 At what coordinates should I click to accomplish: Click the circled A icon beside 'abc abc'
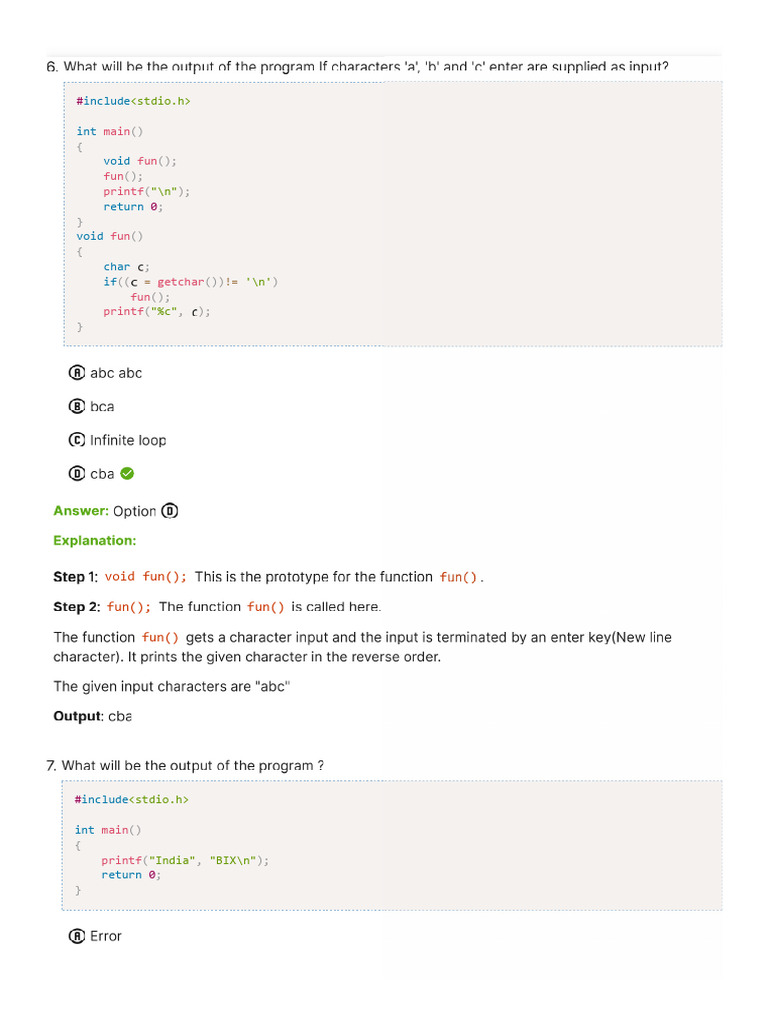[77, 373]
